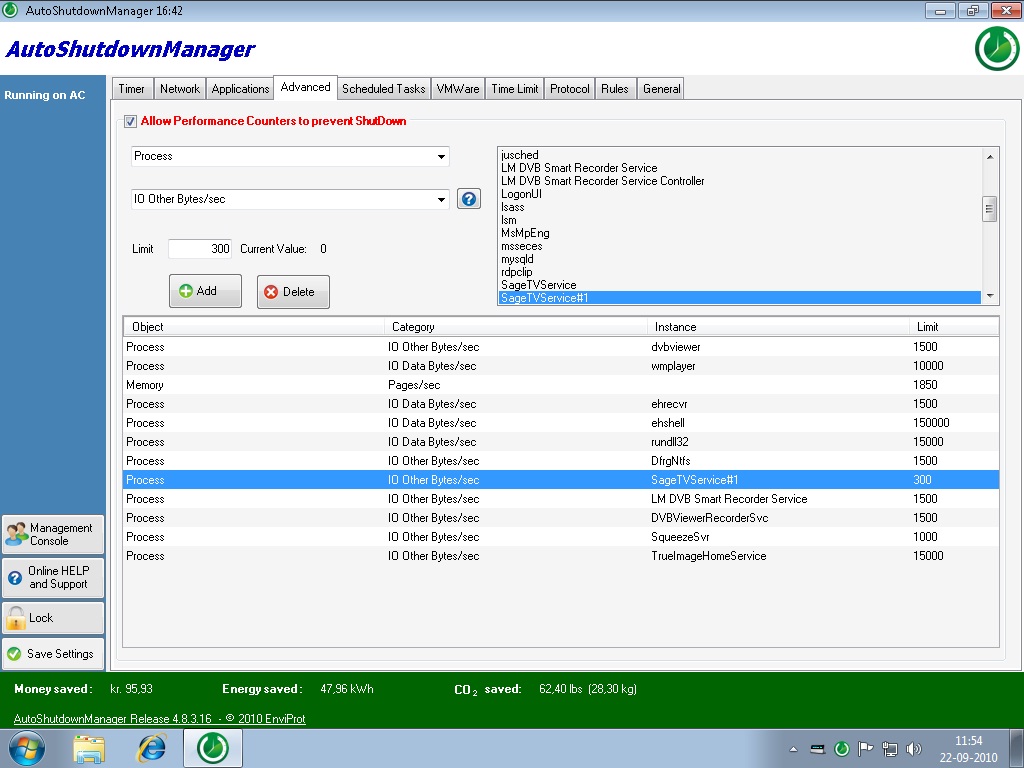Switch to the General tab

(661, 89)
